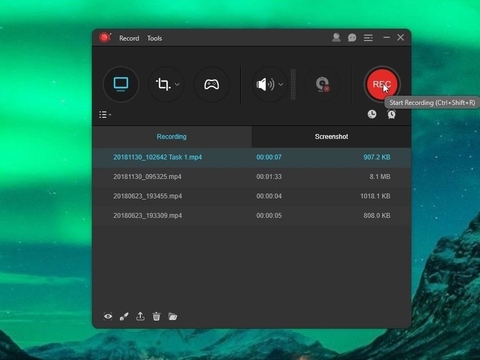Open the task scheduler alarm icon
Screen dimensions: 480x360
pyautogui.click(x=391, y=114)
